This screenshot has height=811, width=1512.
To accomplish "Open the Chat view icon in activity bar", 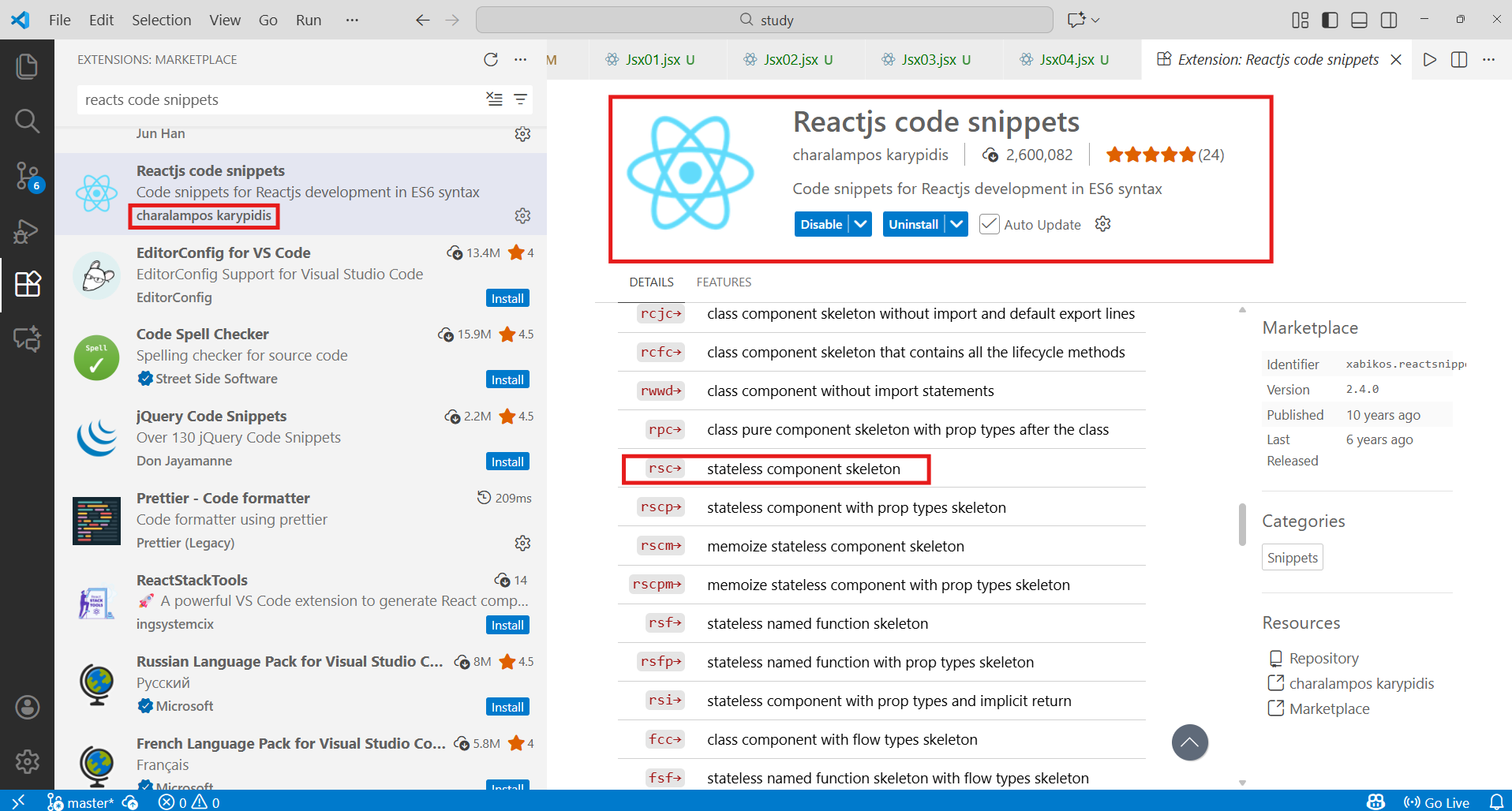I will 27,338.
